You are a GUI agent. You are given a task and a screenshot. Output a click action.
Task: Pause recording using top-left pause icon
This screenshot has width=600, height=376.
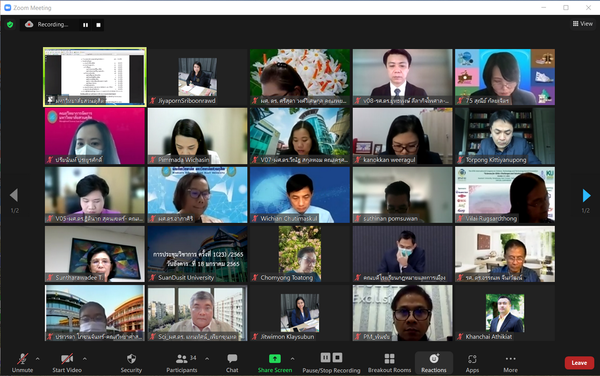pos(85,25)
